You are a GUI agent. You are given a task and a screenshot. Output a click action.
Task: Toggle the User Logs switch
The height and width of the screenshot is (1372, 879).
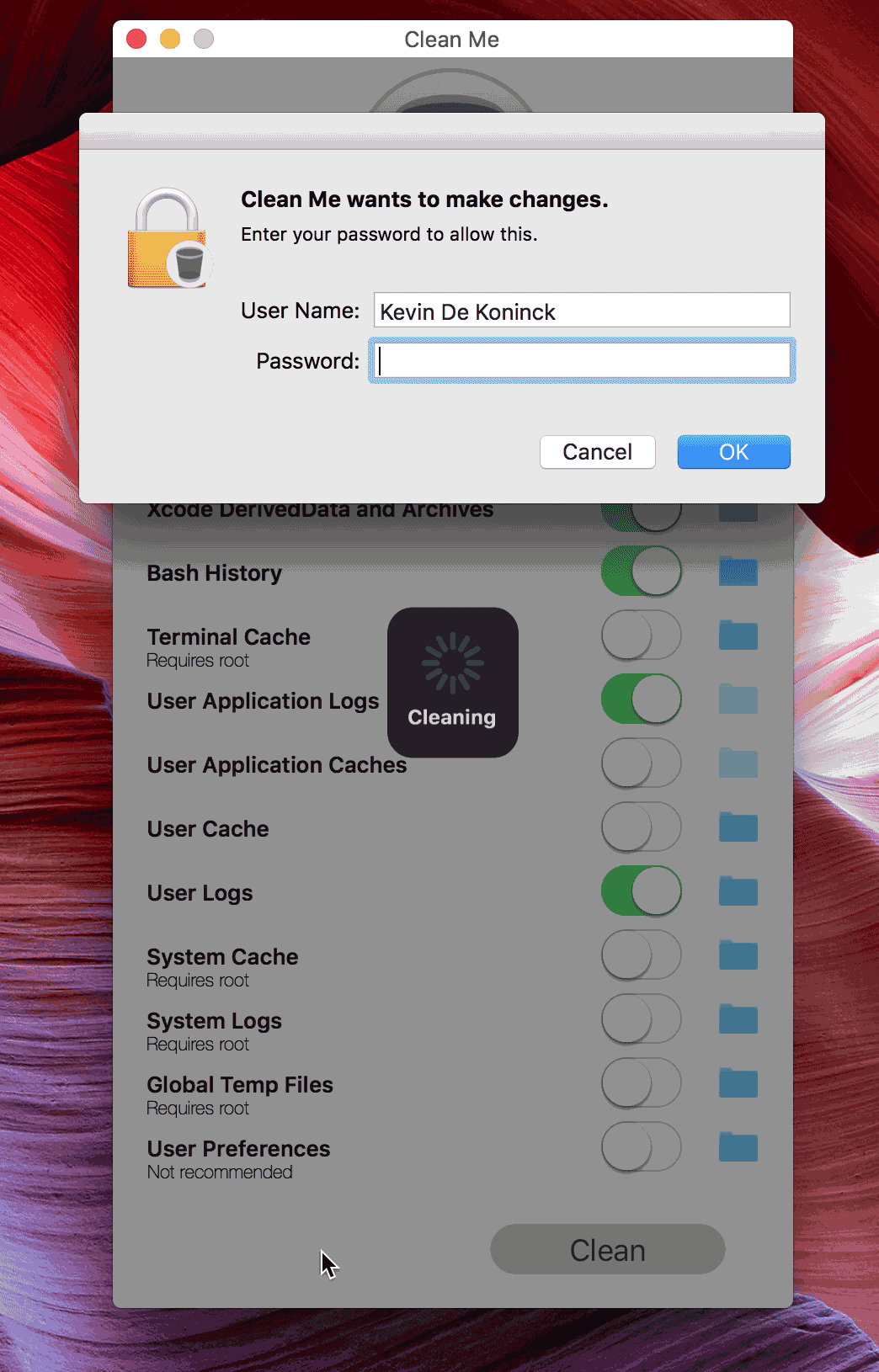[x=641, y=891]
